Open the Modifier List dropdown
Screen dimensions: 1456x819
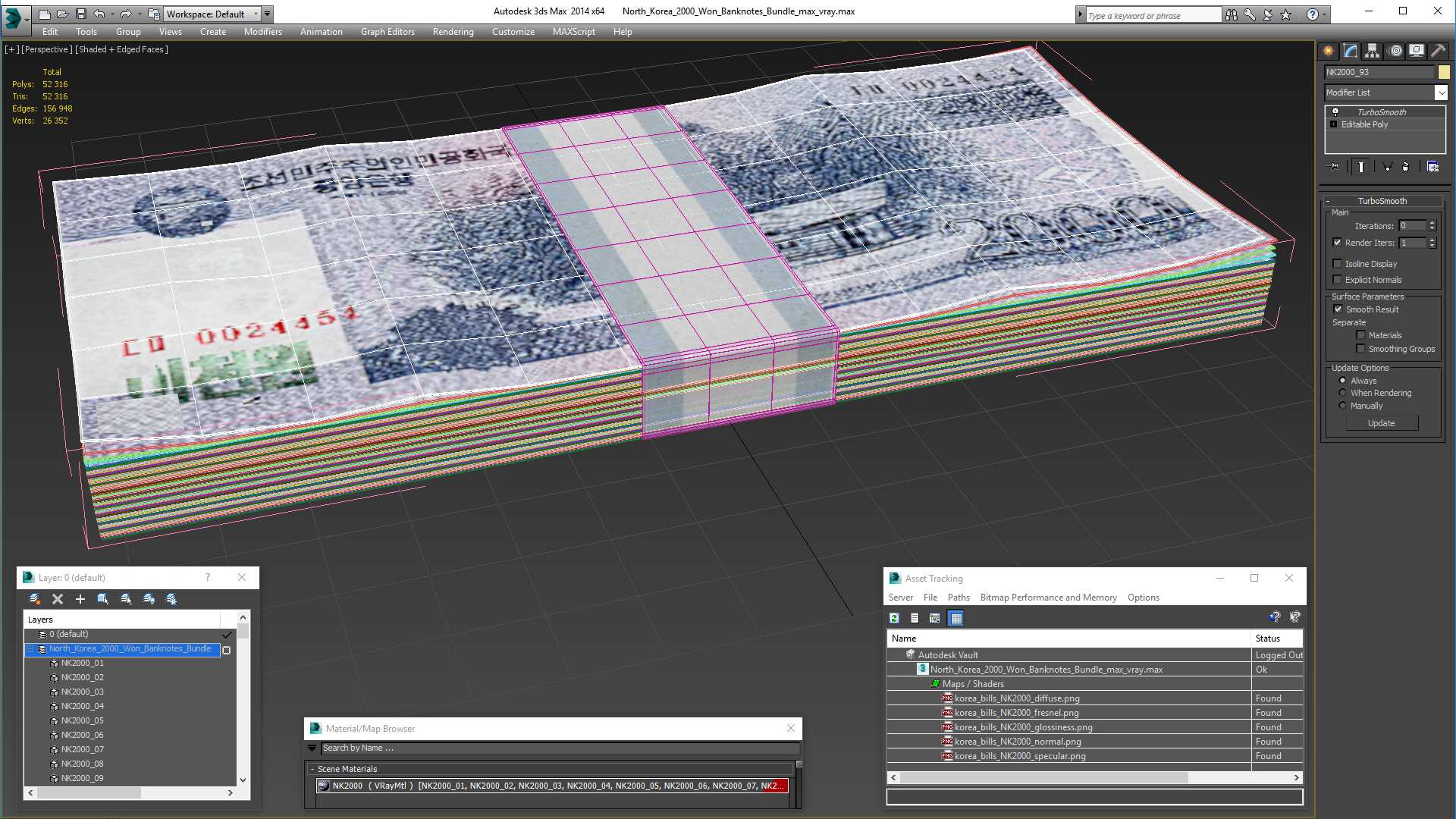click(x=1441, y=93)
